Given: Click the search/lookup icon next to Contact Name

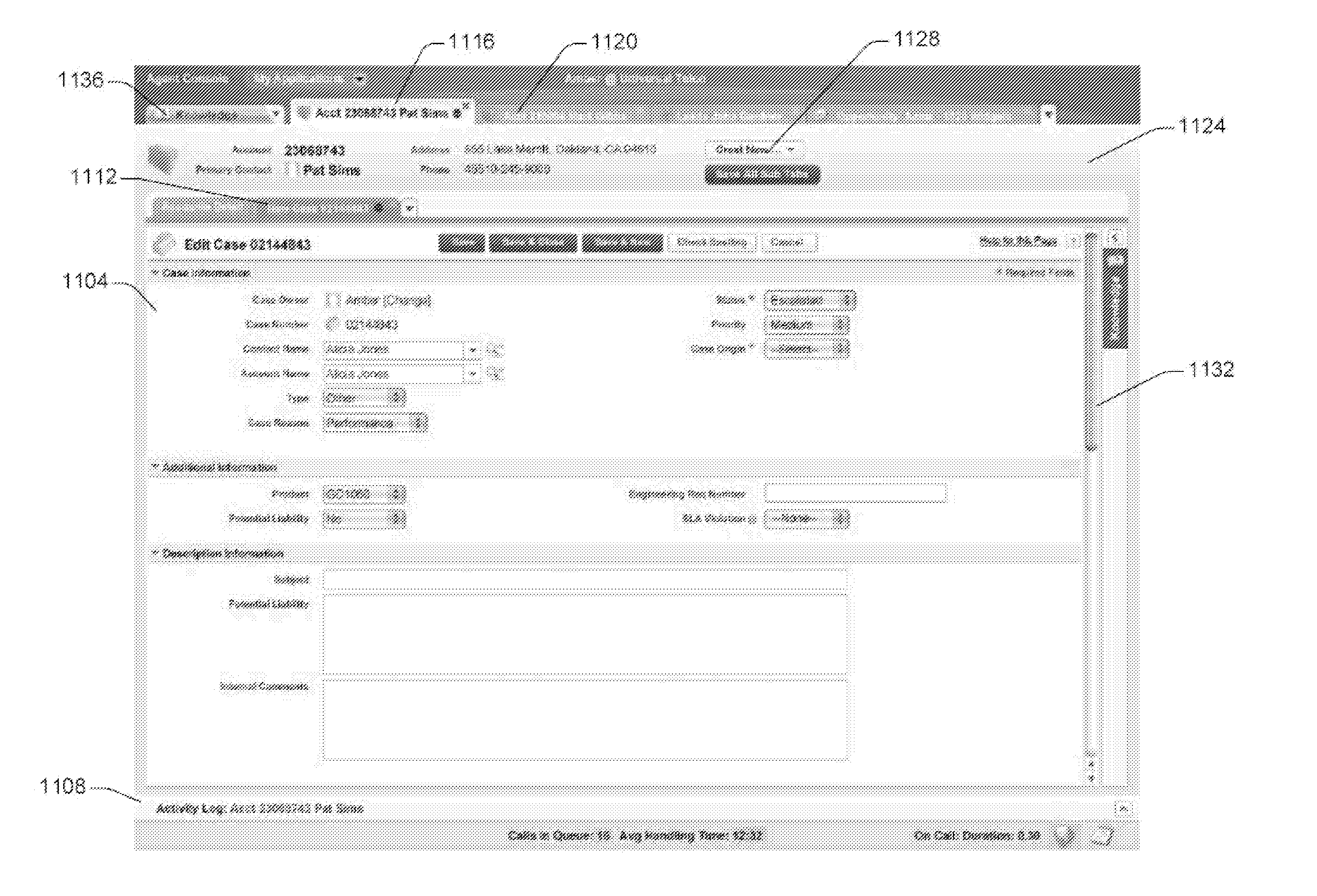Looking at the screenshot, I should [500, 350].
